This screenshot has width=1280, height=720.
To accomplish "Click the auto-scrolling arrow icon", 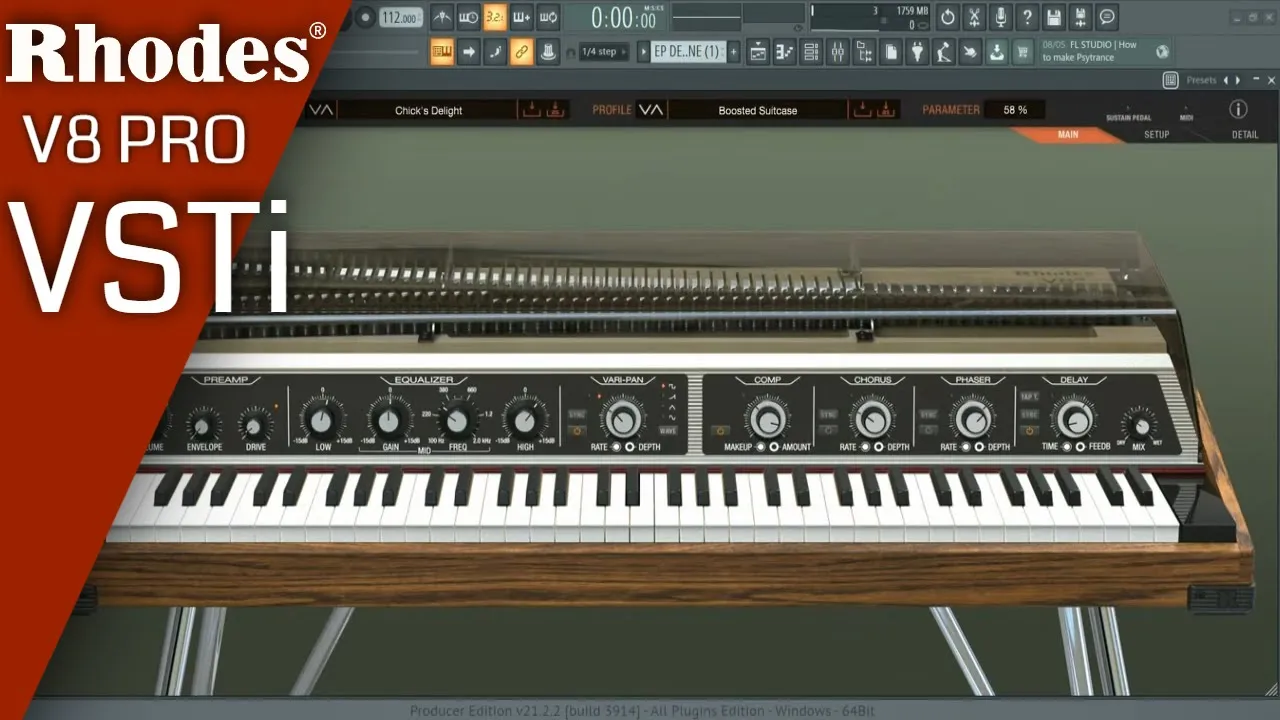I will coord(468,52).
